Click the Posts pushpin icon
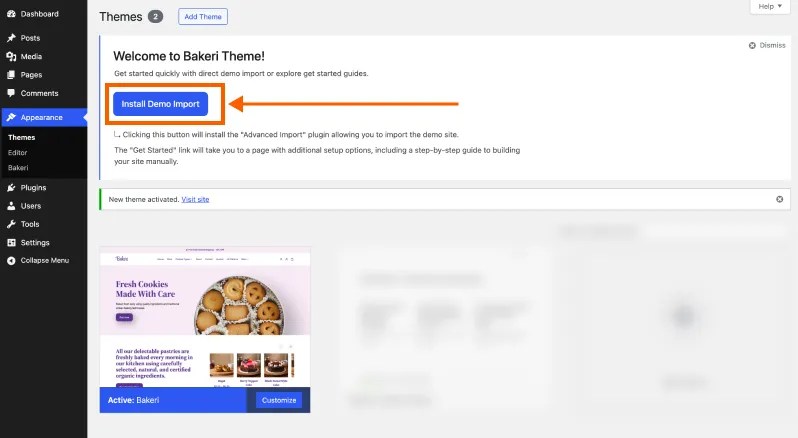Image resolution: width=798 pixels, height=438 pixels. pyautogui.click(x=11, y=38)
